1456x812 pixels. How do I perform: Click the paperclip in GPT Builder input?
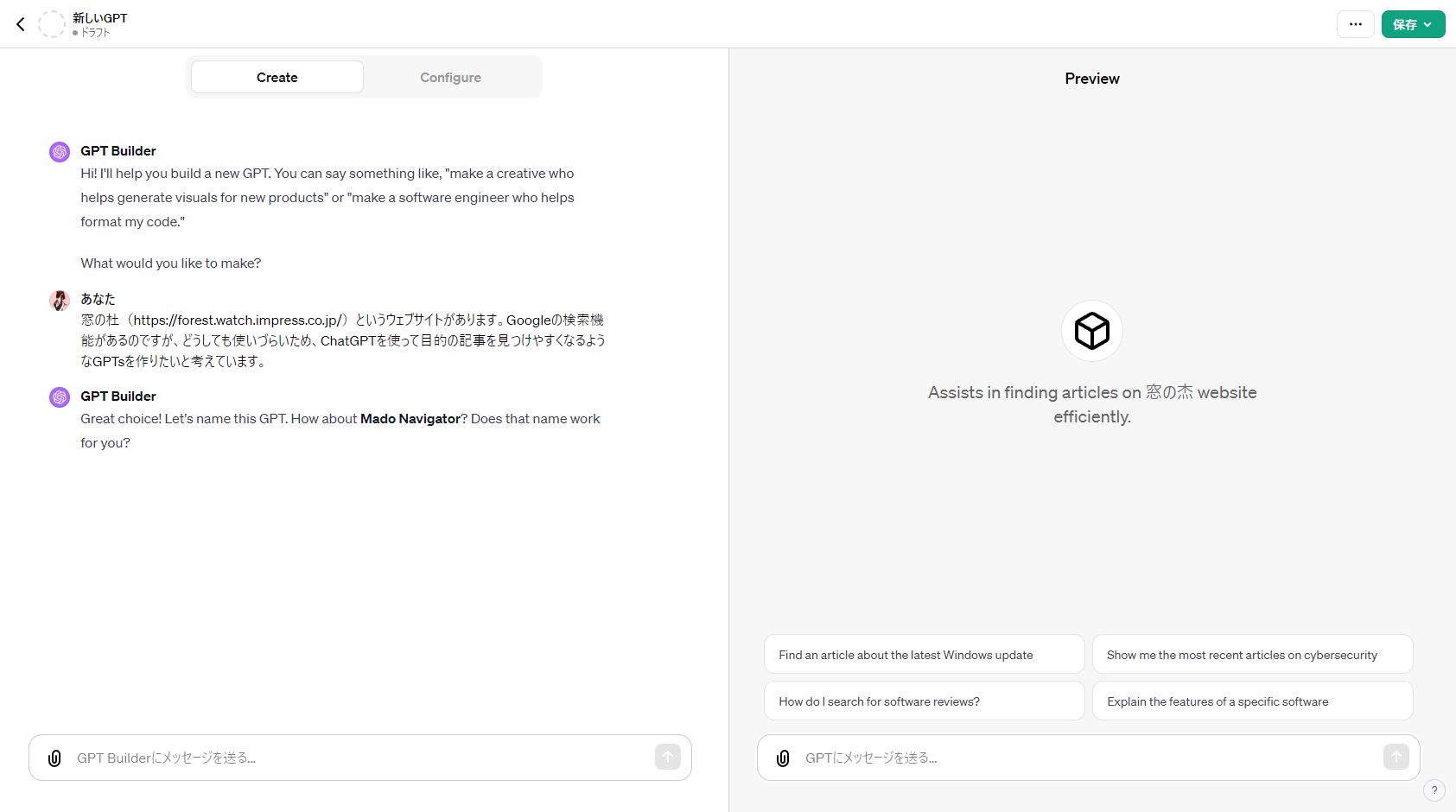(54, 758)
